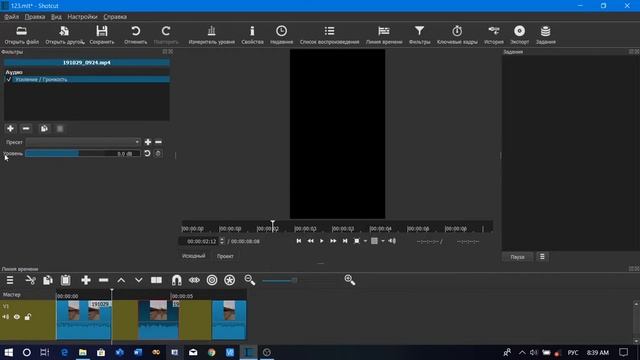Screen dimensions: 640x360
Task: Click the rewind playback button
Action: [310, 241]
